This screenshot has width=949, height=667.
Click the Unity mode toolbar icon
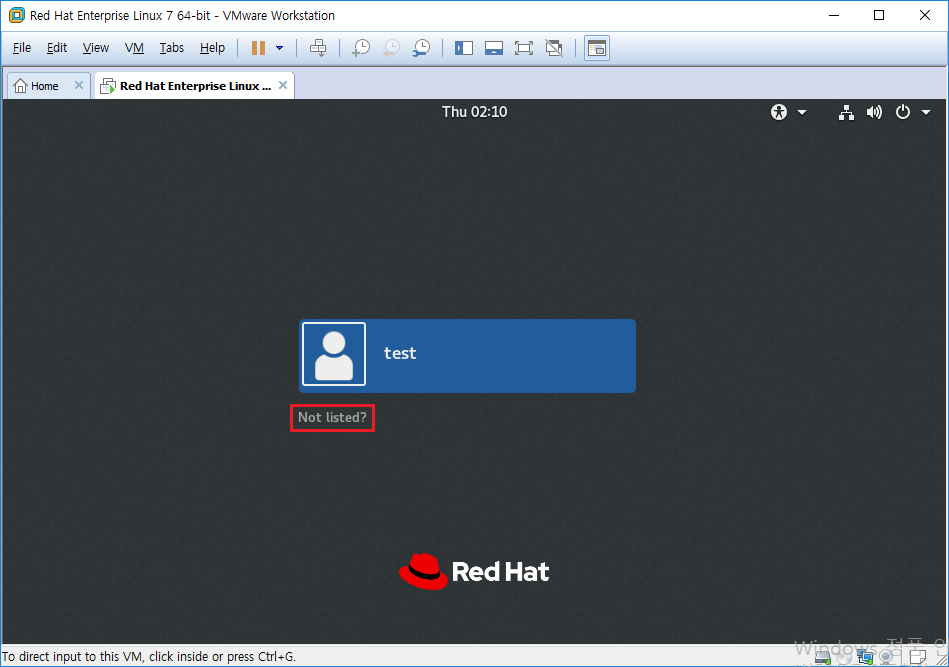point(554,48)
